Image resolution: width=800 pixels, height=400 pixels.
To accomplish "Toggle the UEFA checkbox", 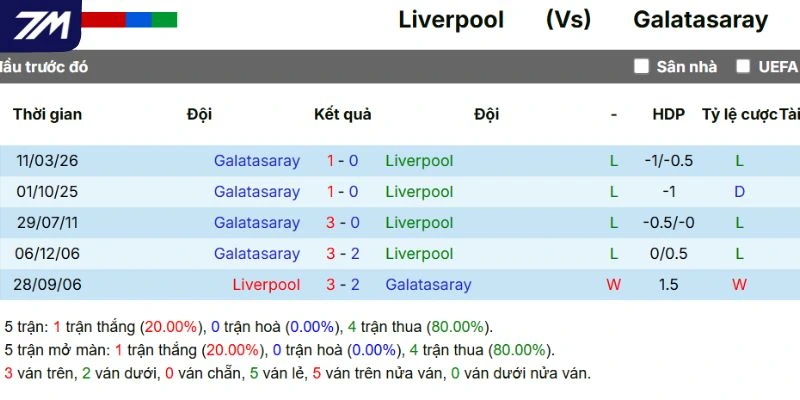I will 743,67.
